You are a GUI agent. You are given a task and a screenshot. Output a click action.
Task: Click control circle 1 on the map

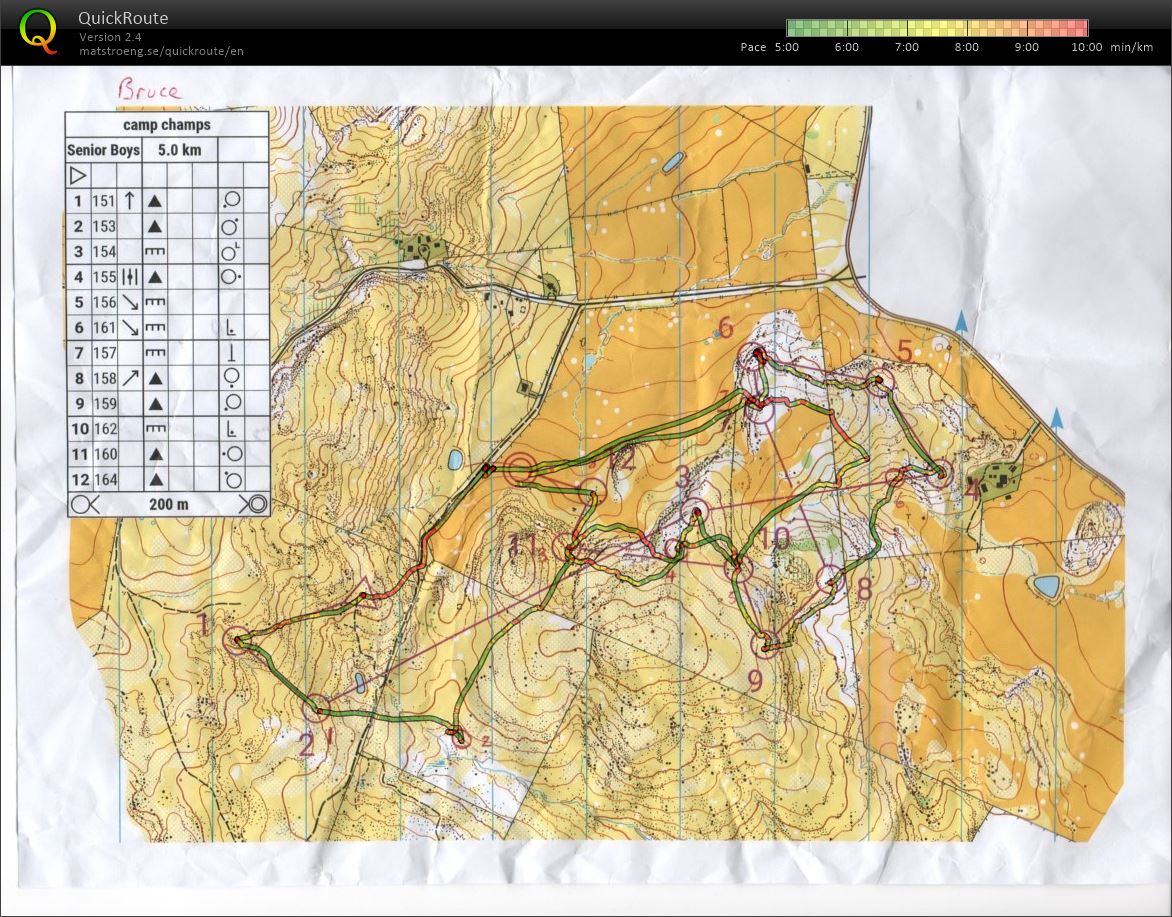[238, 640]
